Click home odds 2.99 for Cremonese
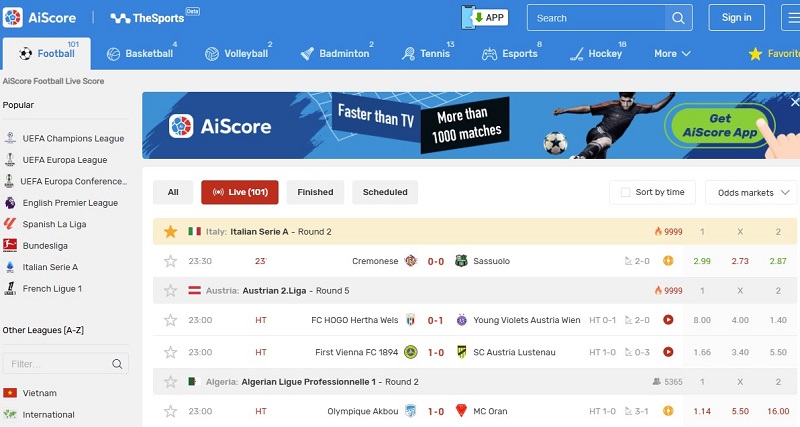The height and width of the screenshot is (427, 800). coord(702,261)
